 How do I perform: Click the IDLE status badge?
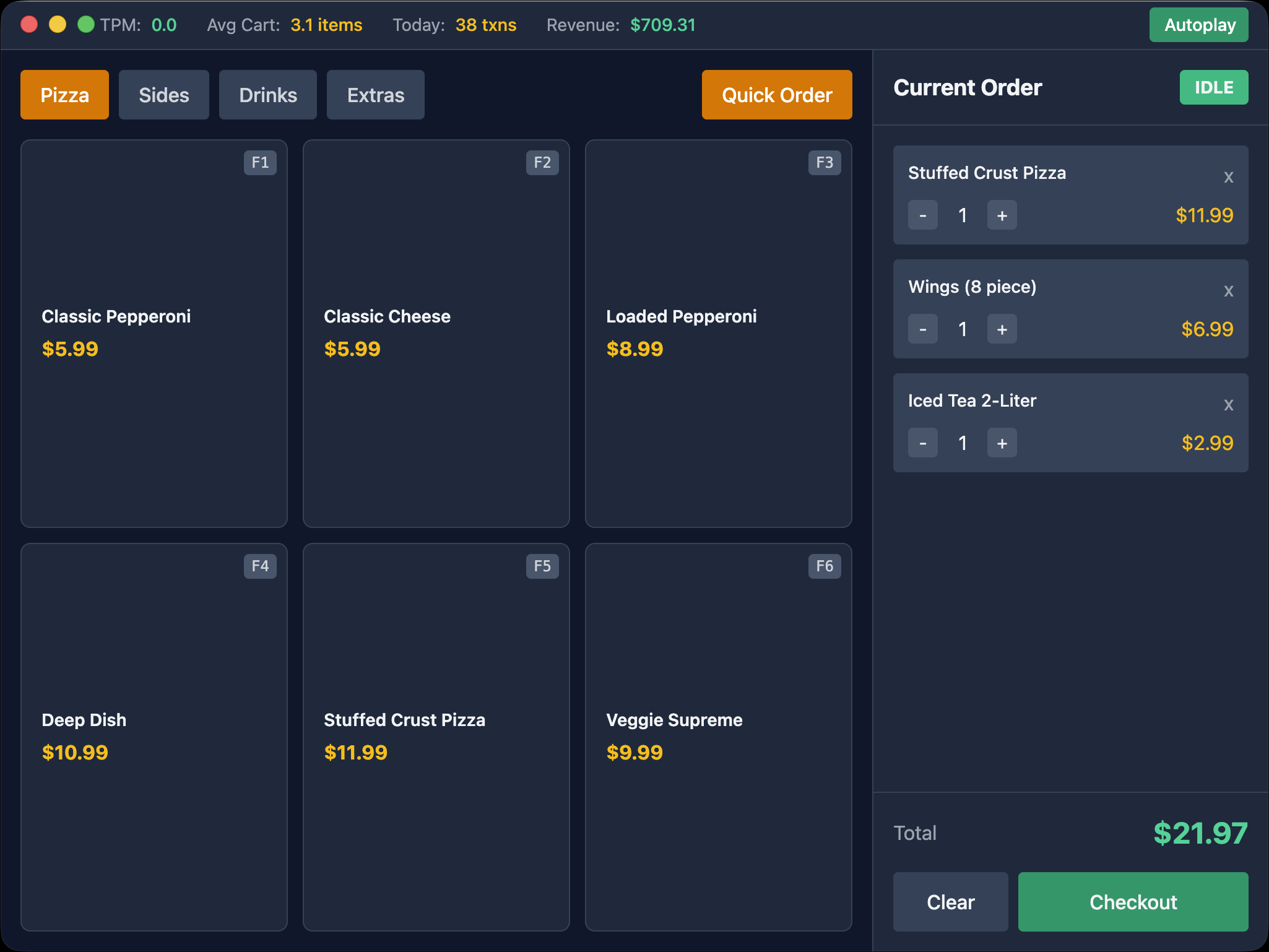1213,87
